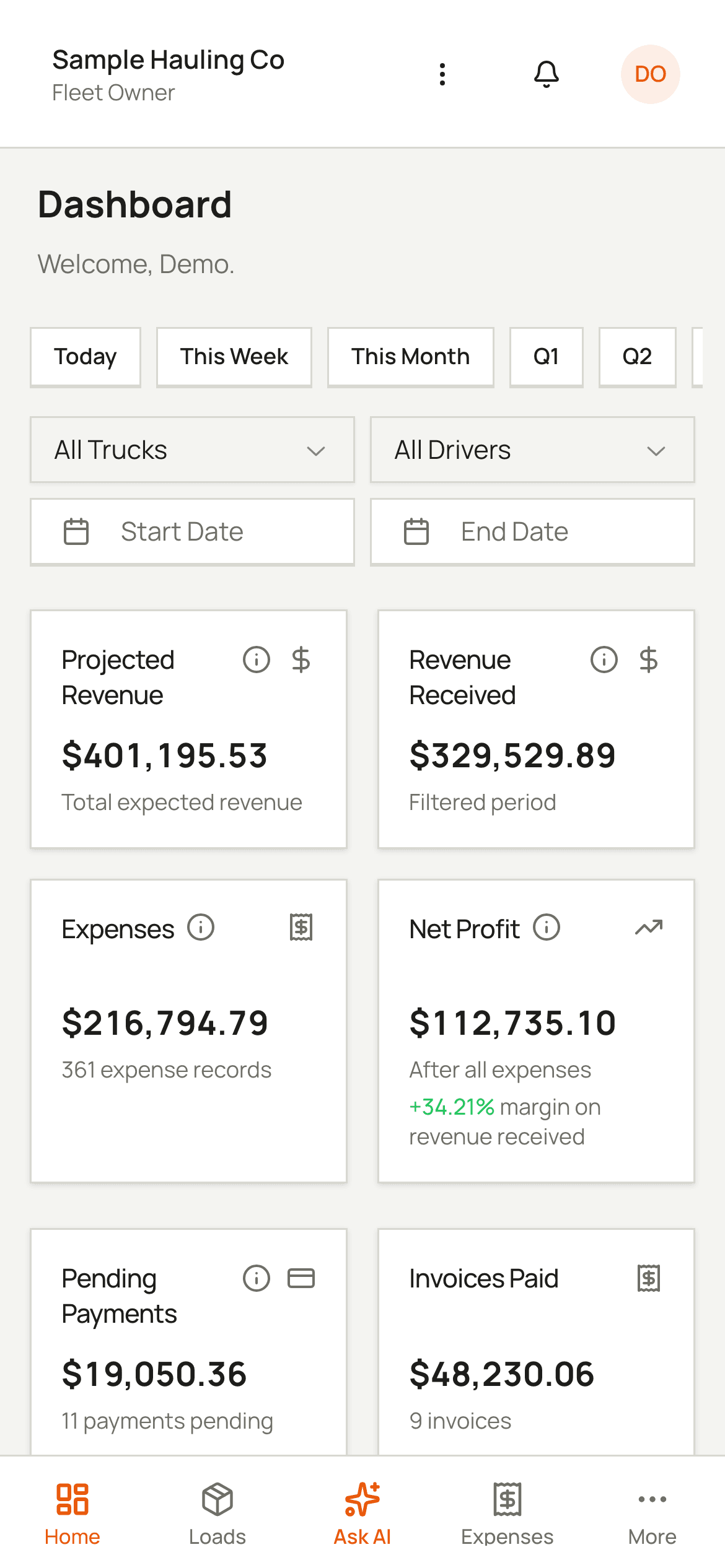The width and height of the screenshot is (725, 1568).
Task: Click the Filtered period caption
Action: [x=483, y=803]
